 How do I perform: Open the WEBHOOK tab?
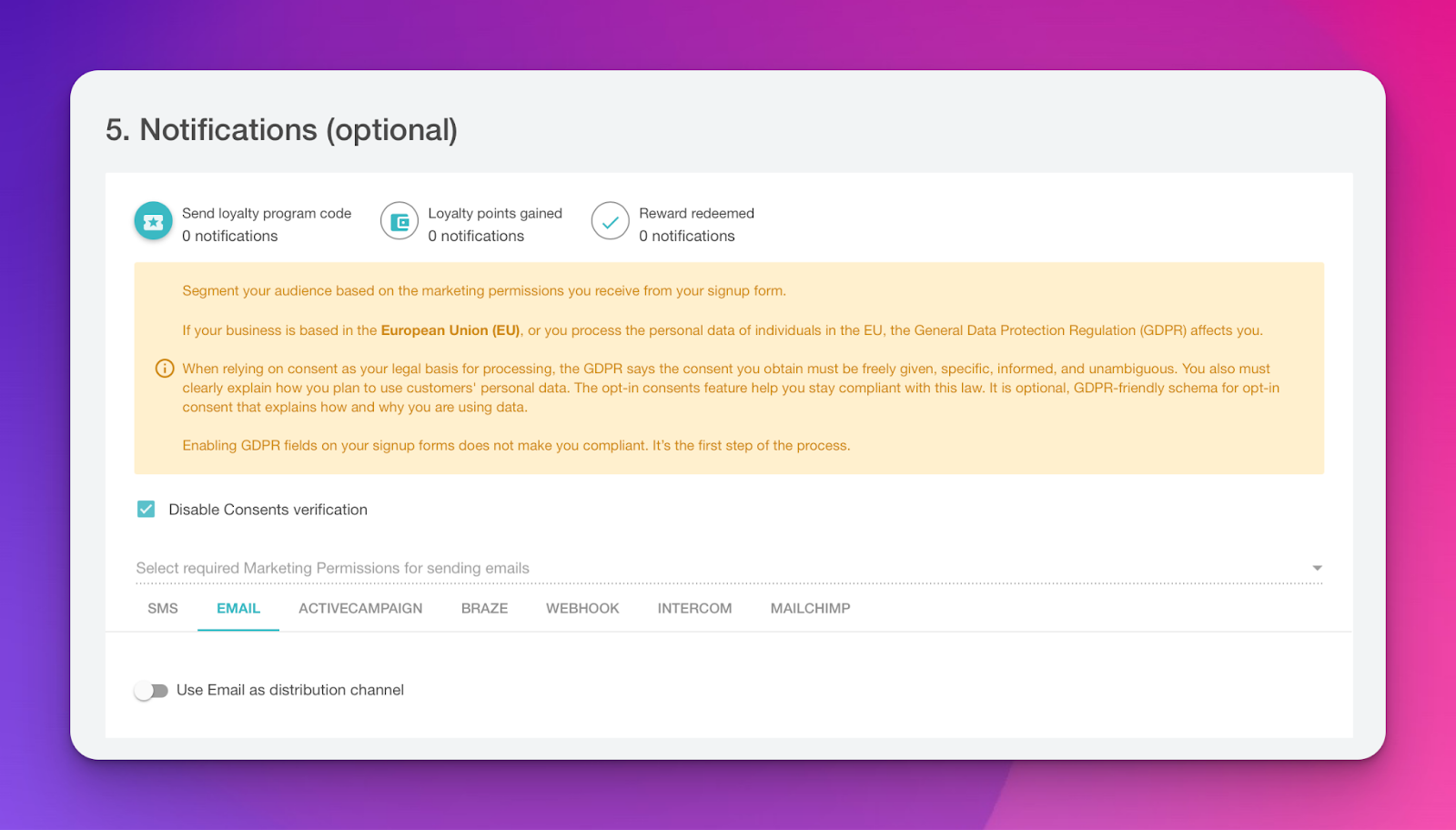582,608
